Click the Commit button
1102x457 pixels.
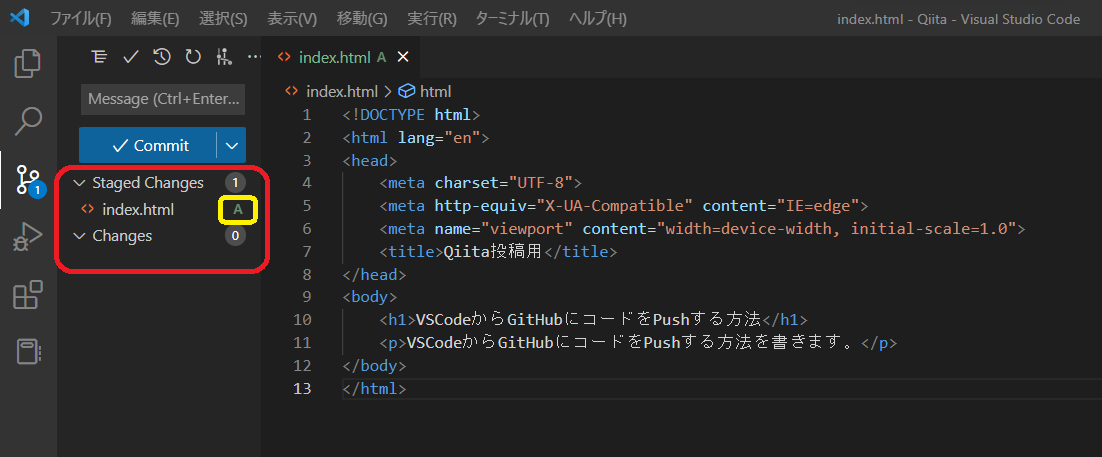(148, 146)
